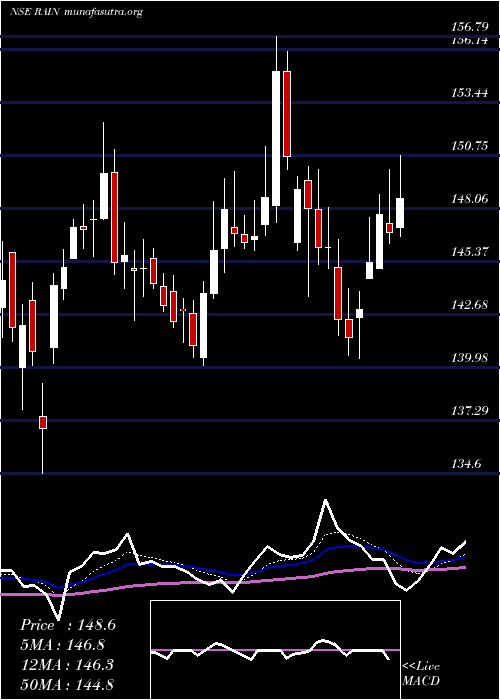The height and width of the screenshot is (700, 500).
Task: Click the 'Price : 148.6' readout
Action: click(68, 625)
